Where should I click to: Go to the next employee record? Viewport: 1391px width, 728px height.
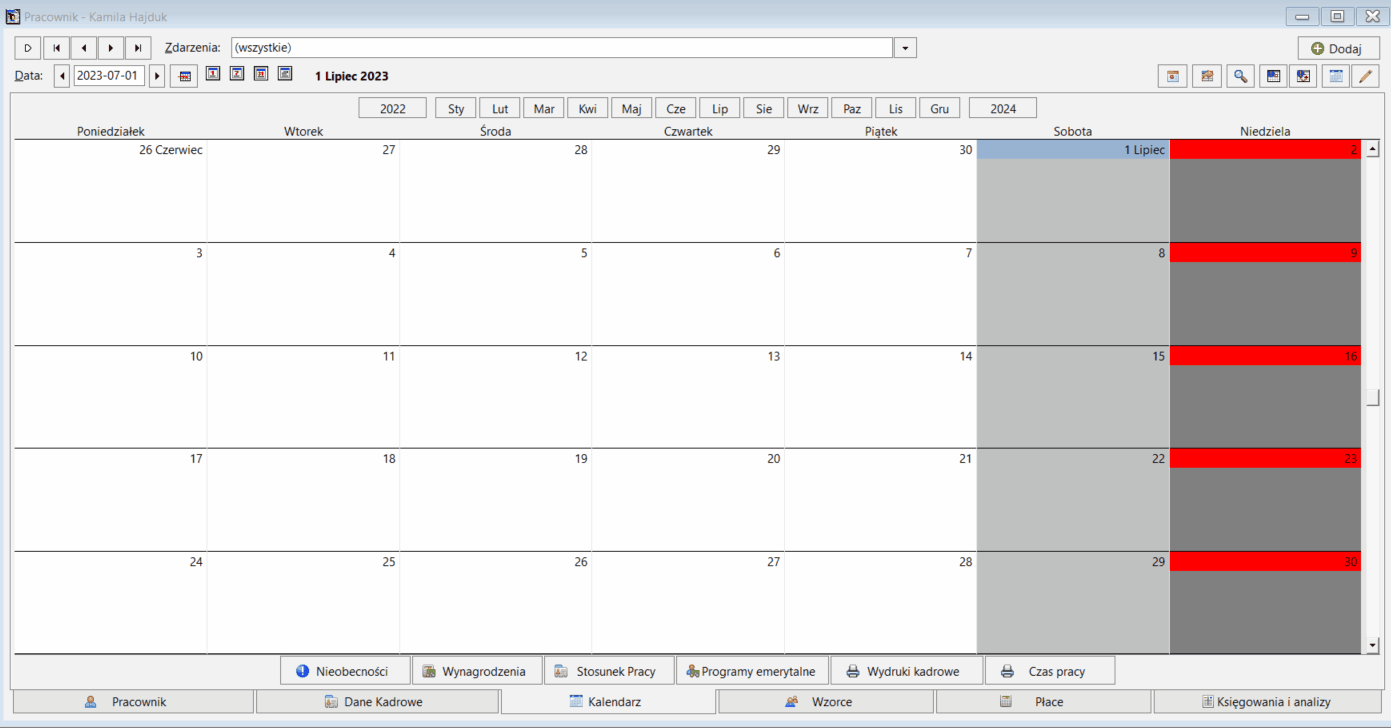(x=110, y=48)
